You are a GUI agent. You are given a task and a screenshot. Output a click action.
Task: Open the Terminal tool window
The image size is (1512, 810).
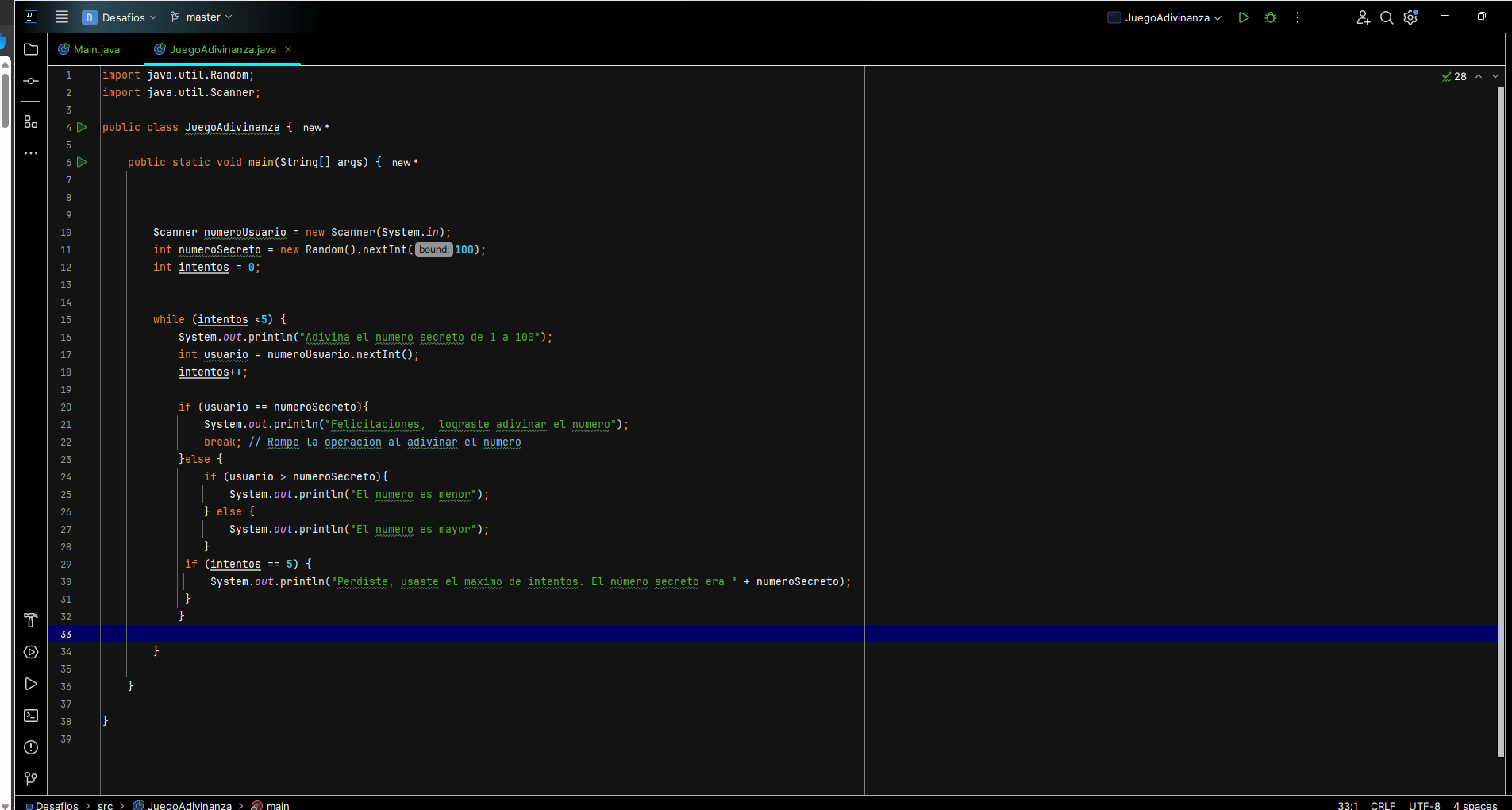point(31,715)
